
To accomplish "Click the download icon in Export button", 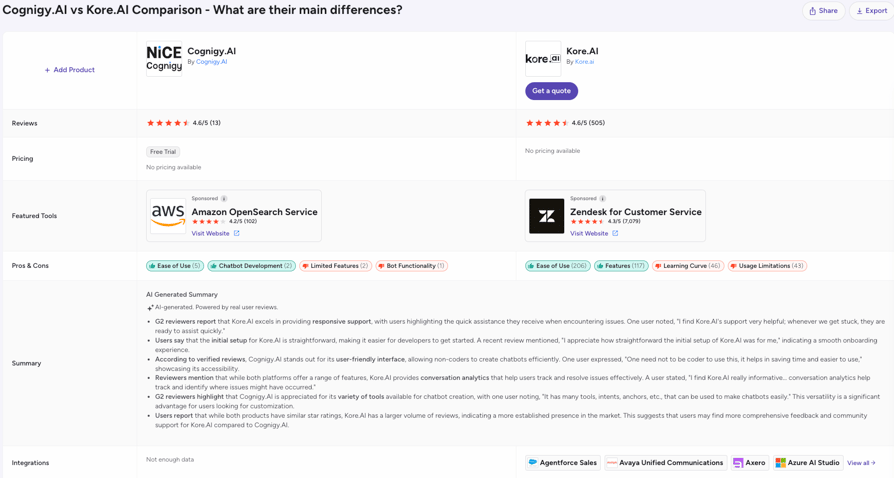I will coord(859,11).
